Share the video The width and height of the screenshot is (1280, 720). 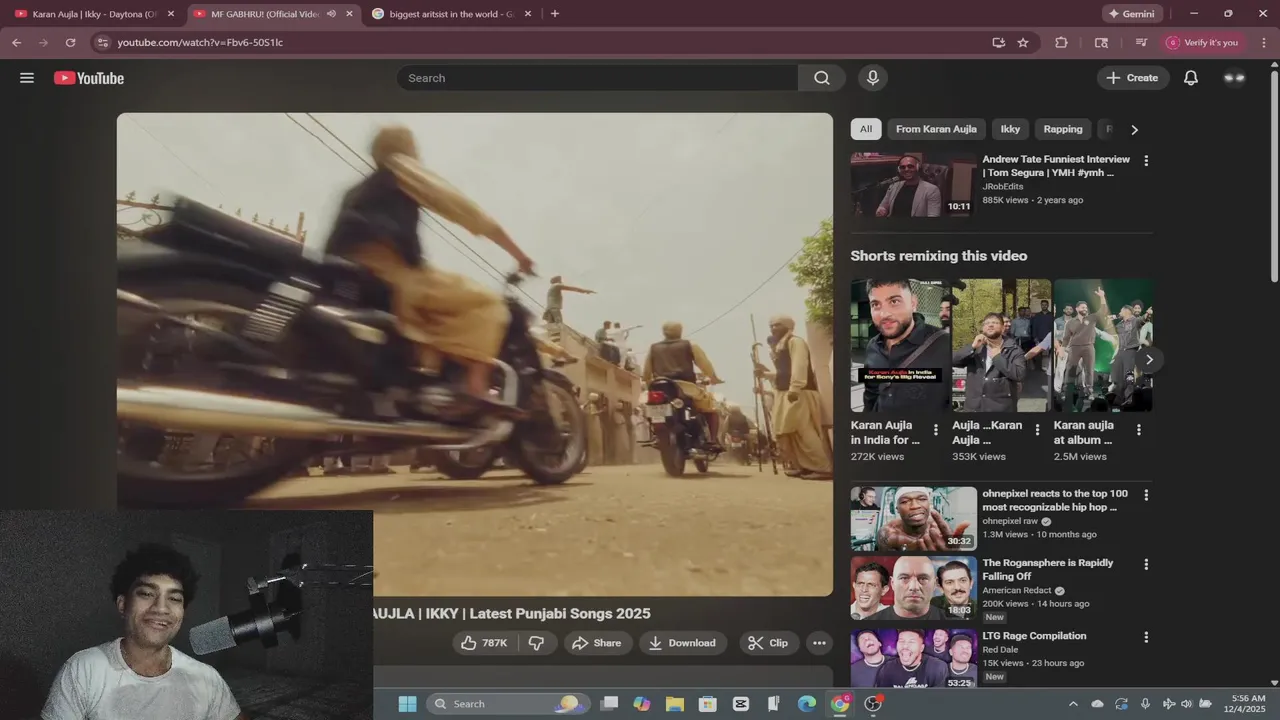pos(597,643)
